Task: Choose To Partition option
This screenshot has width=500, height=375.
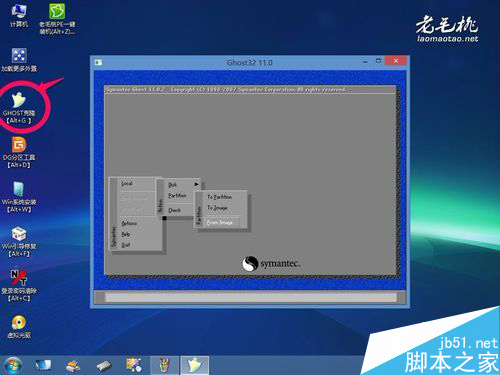Action: [x=220, y=197]
